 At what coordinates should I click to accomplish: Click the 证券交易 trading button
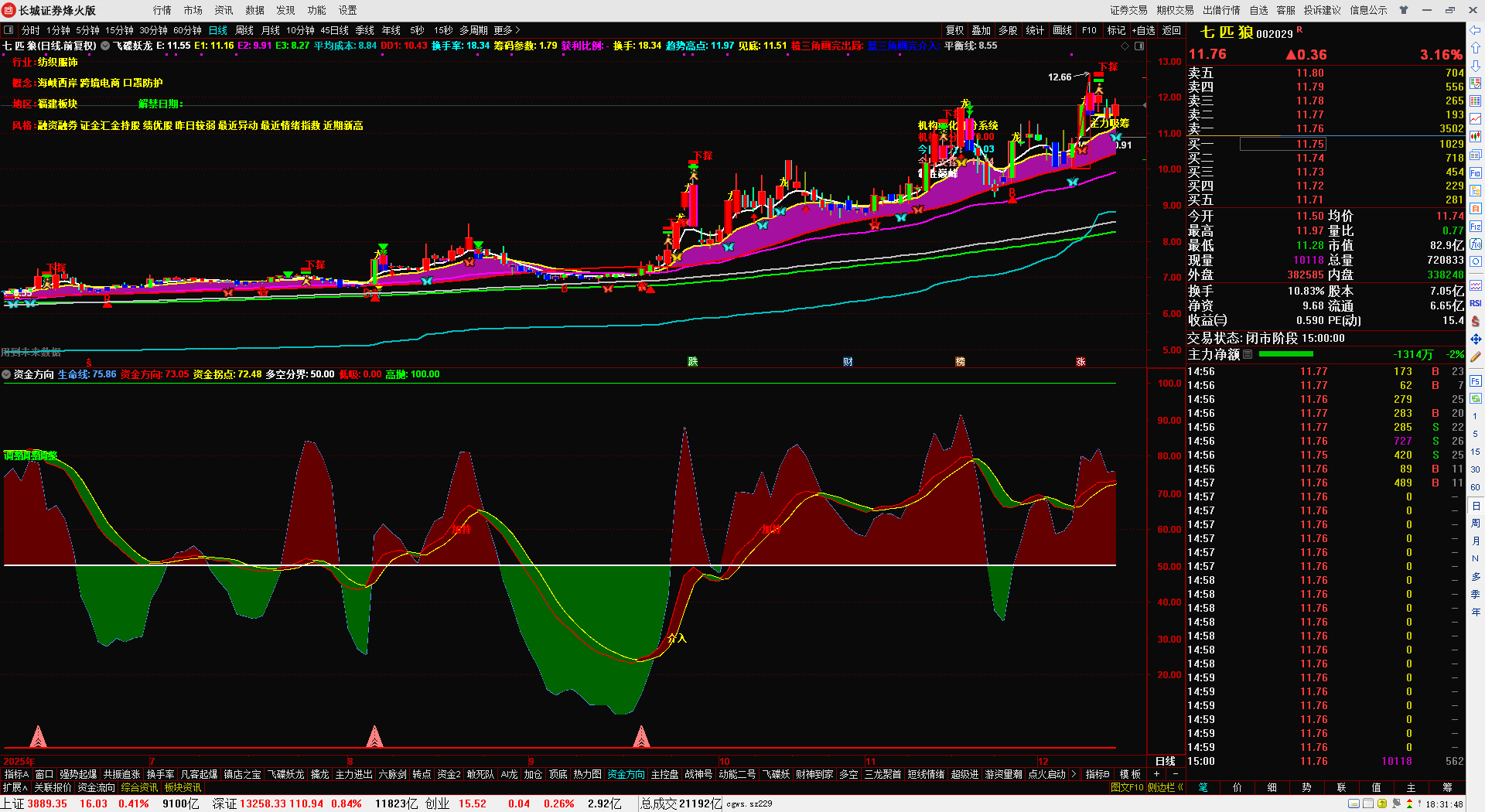tap(1129, 10)
